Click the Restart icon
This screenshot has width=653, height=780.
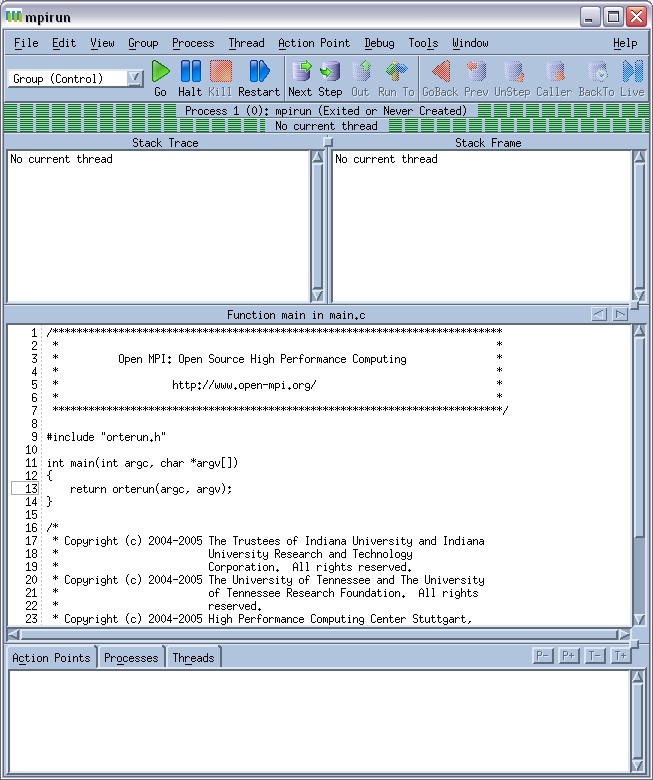[x=259, y=71]
